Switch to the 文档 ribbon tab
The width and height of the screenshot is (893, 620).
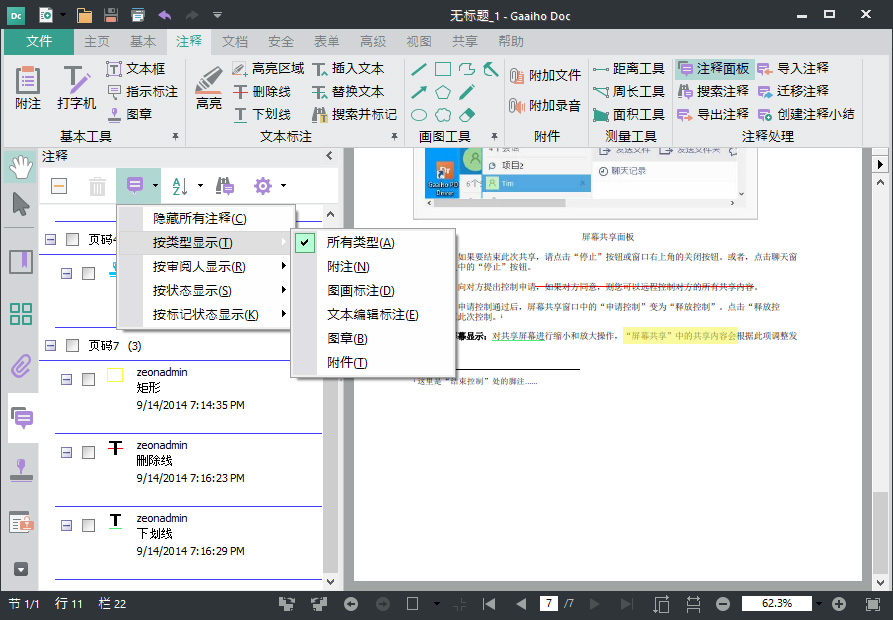[235, 42]
